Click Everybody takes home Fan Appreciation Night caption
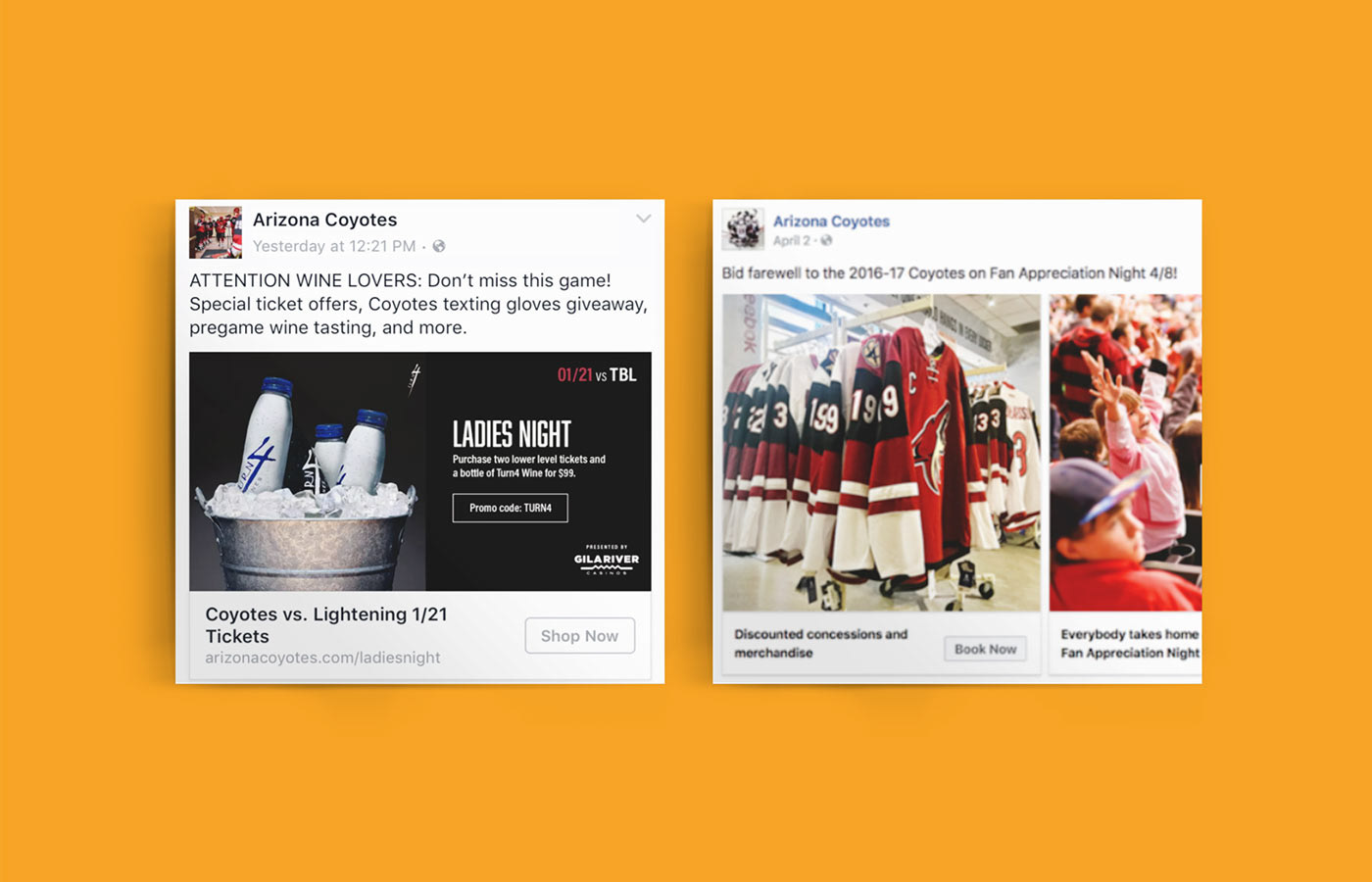This screenshot has height=882, width=1372. (x=1130, y=644)
